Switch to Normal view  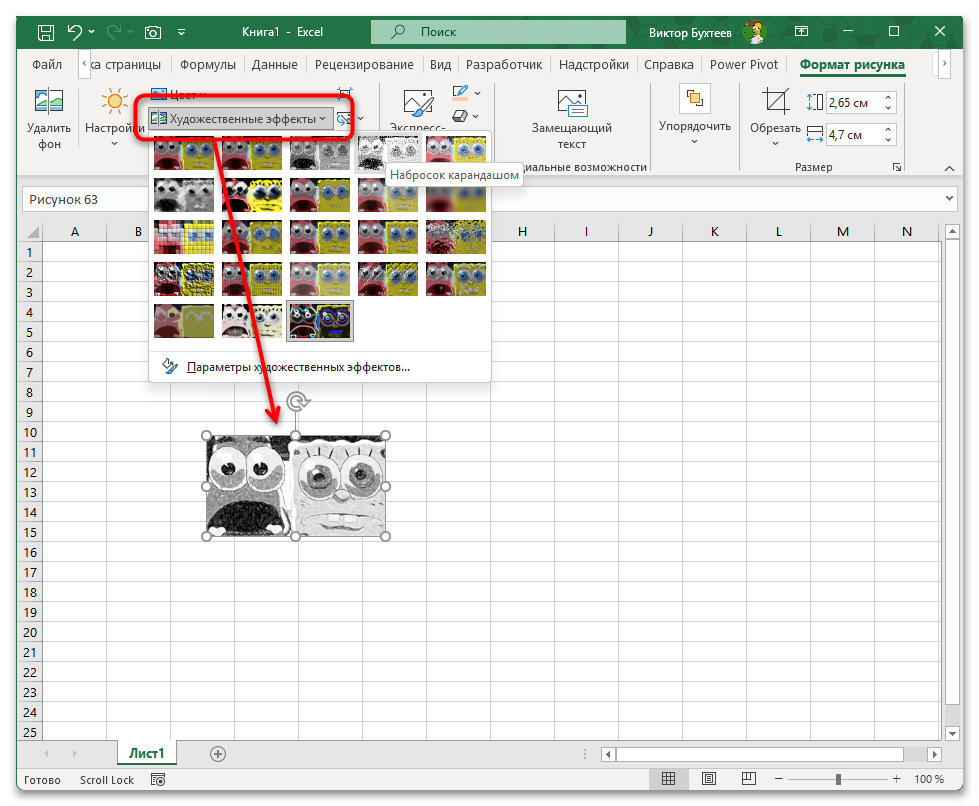pyautogui.click(x=668, y=779)
